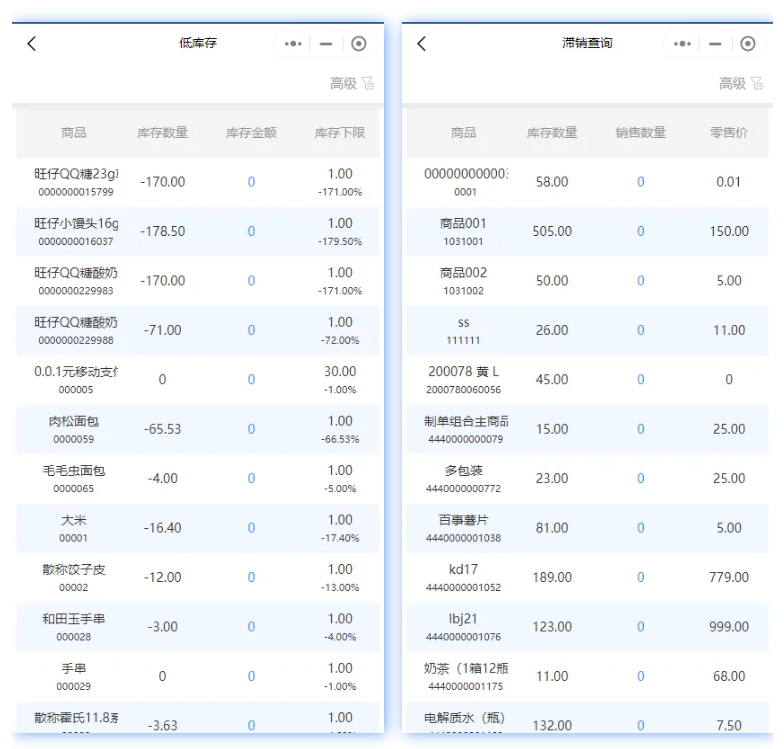784x749 pixels.
Task: Minimize the 滞销查询 mini program
Action: coord(715,44)
